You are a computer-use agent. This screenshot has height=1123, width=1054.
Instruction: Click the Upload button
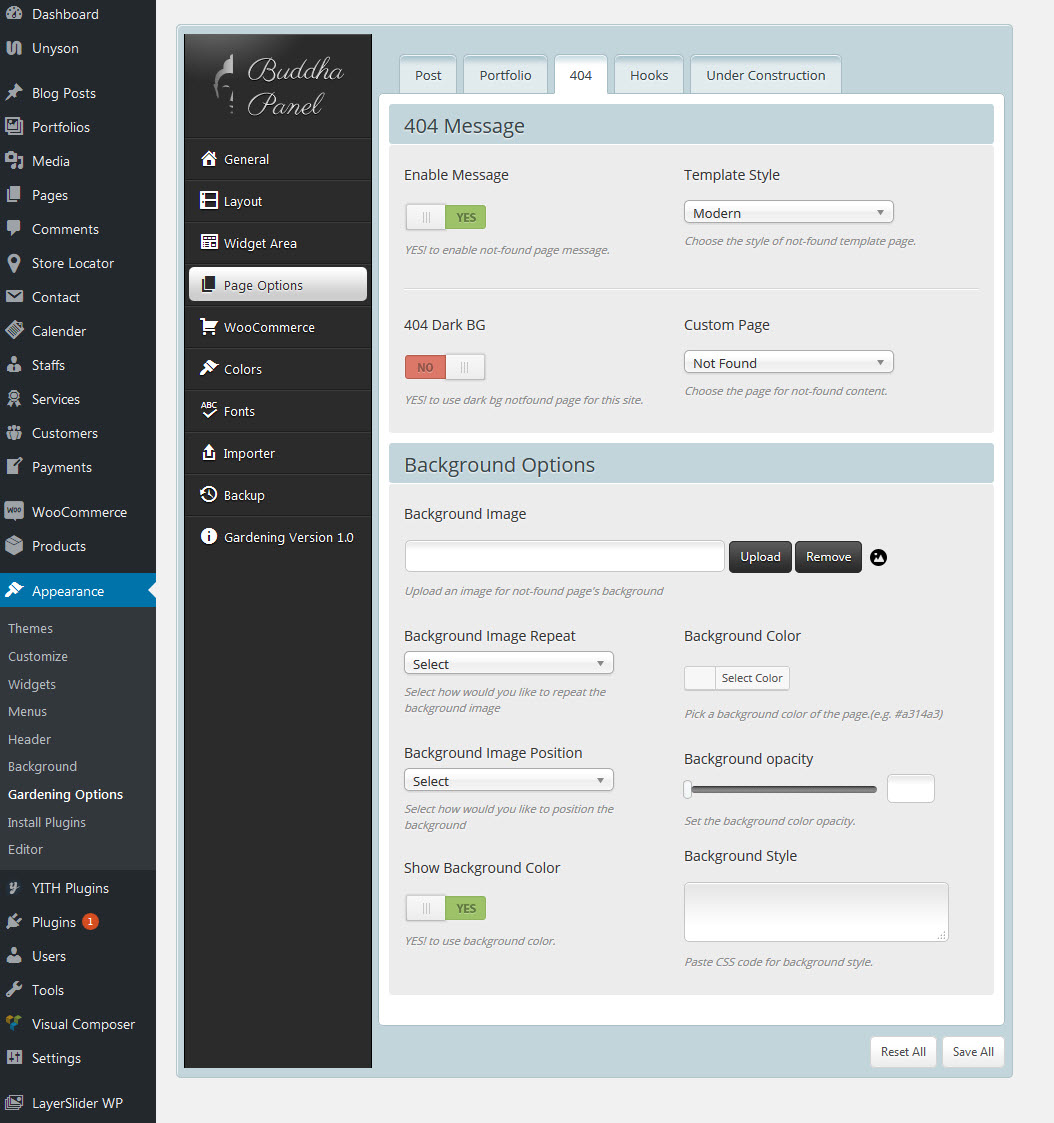pos(760,556)
